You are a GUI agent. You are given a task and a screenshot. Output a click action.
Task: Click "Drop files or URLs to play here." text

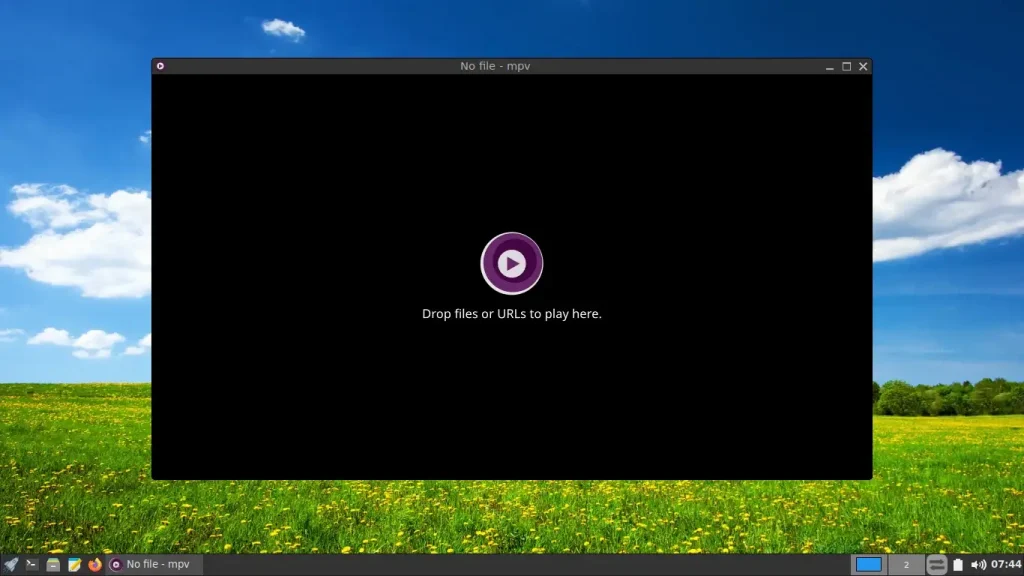511,313
